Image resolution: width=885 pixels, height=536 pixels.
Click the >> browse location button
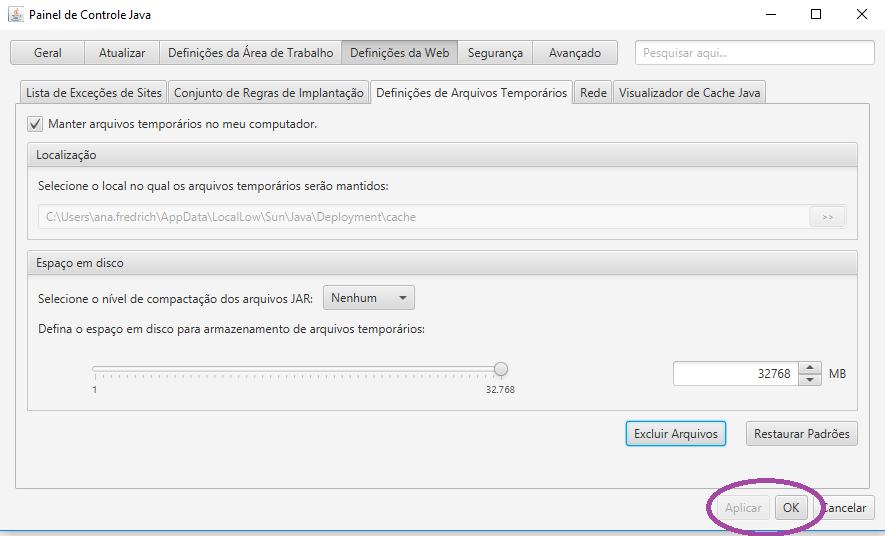[x=827, y=217]
